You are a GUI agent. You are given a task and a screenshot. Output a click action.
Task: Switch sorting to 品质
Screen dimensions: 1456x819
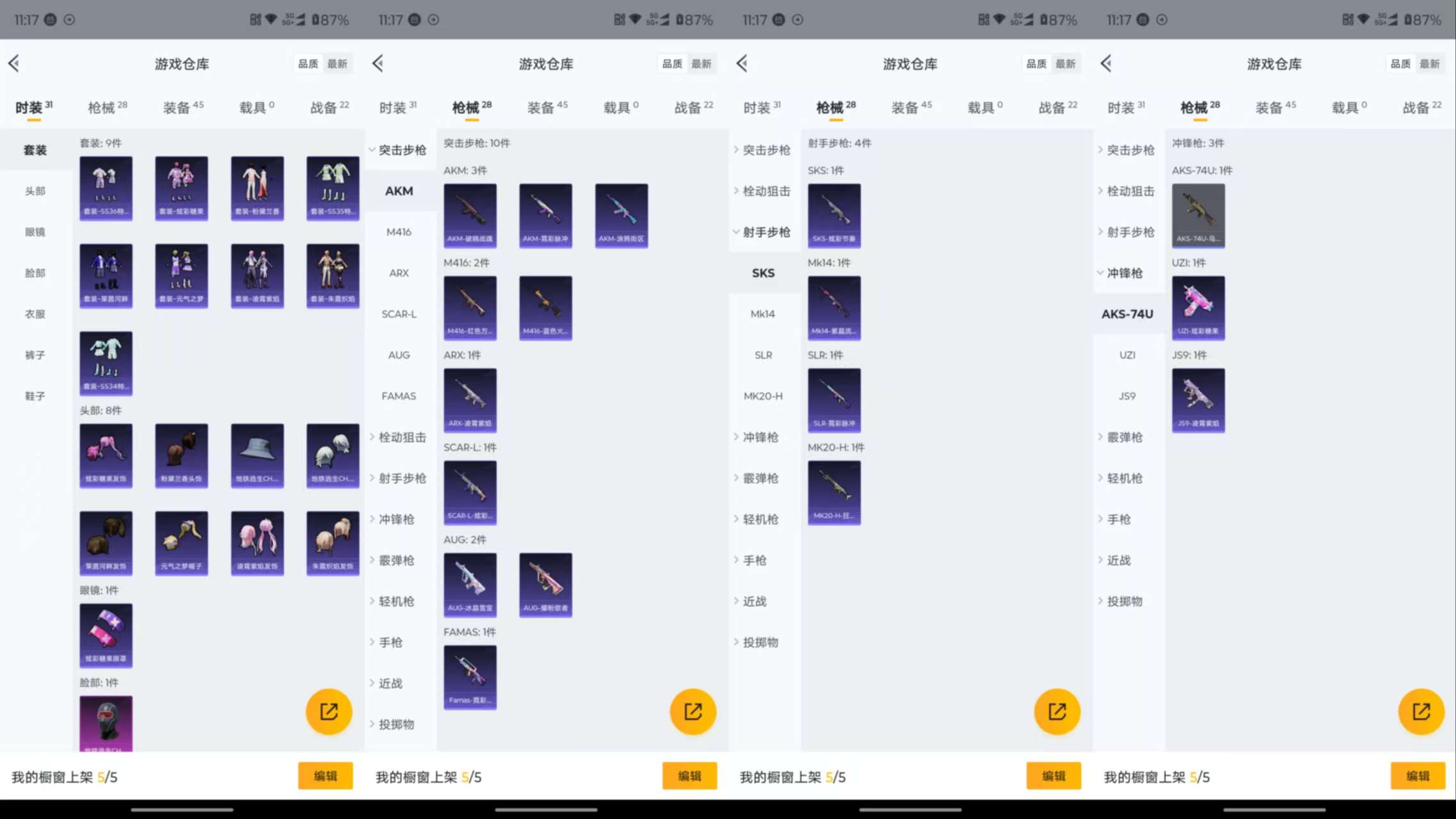coord(308,63)
